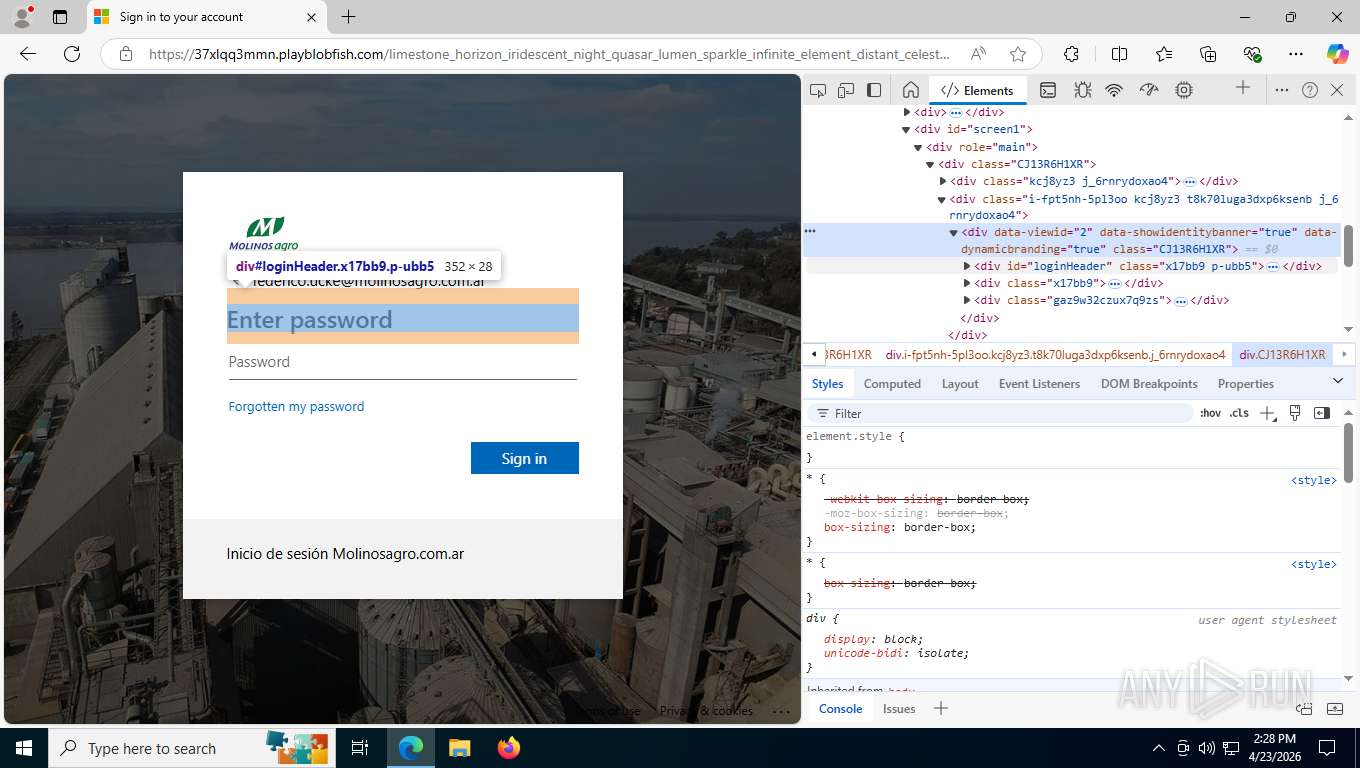Viewport: 1360px width, 768px height.
Task: Open the first style source link
Action: point(1313,480)
